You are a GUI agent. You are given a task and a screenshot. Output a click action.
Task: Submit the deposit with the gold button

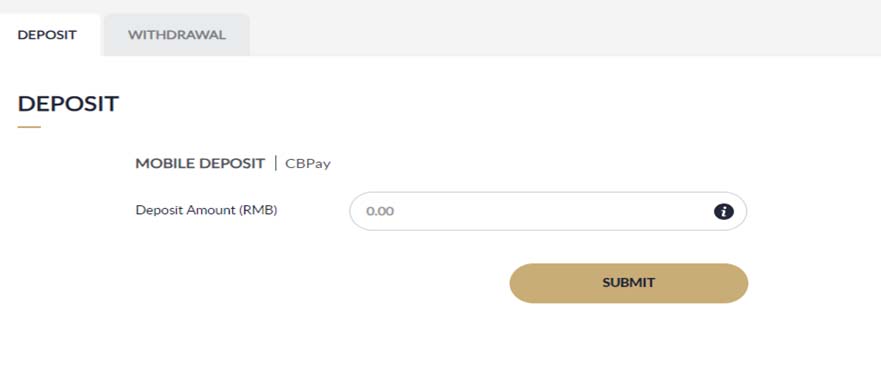tap(629, 283)
